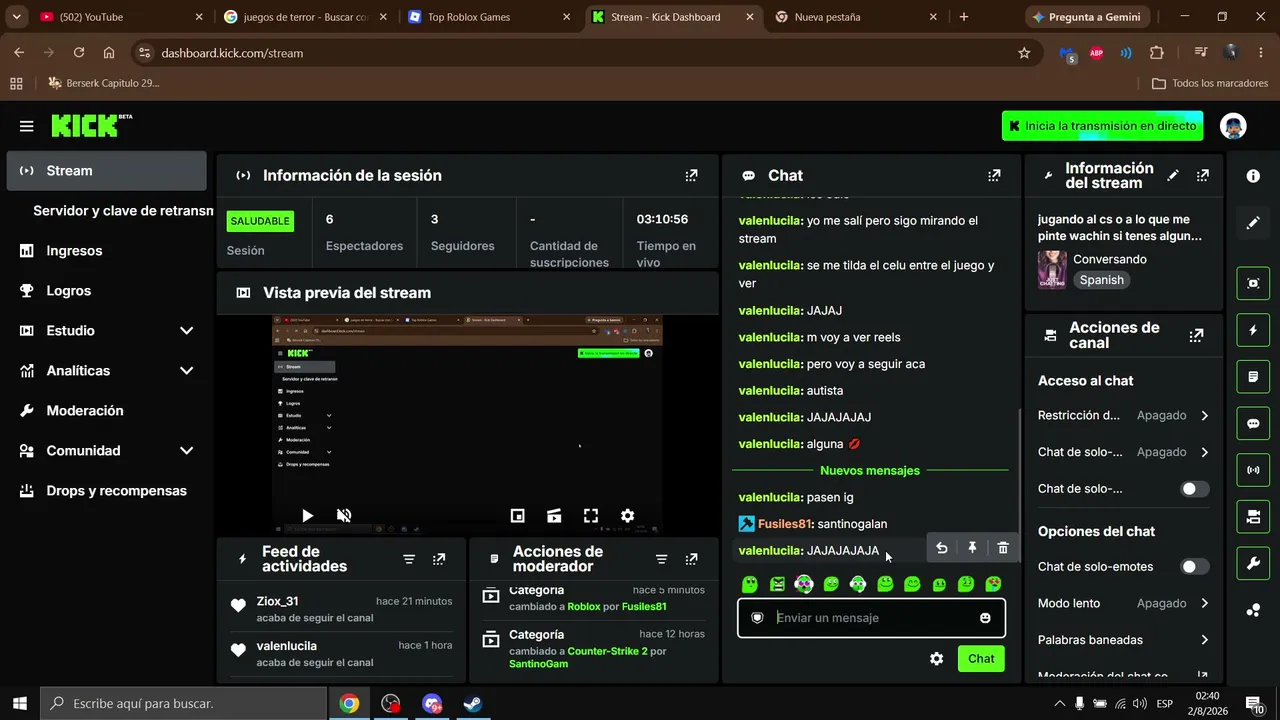
Task: Open the Palabras baneadas arrow
Action: [1204, 640]
